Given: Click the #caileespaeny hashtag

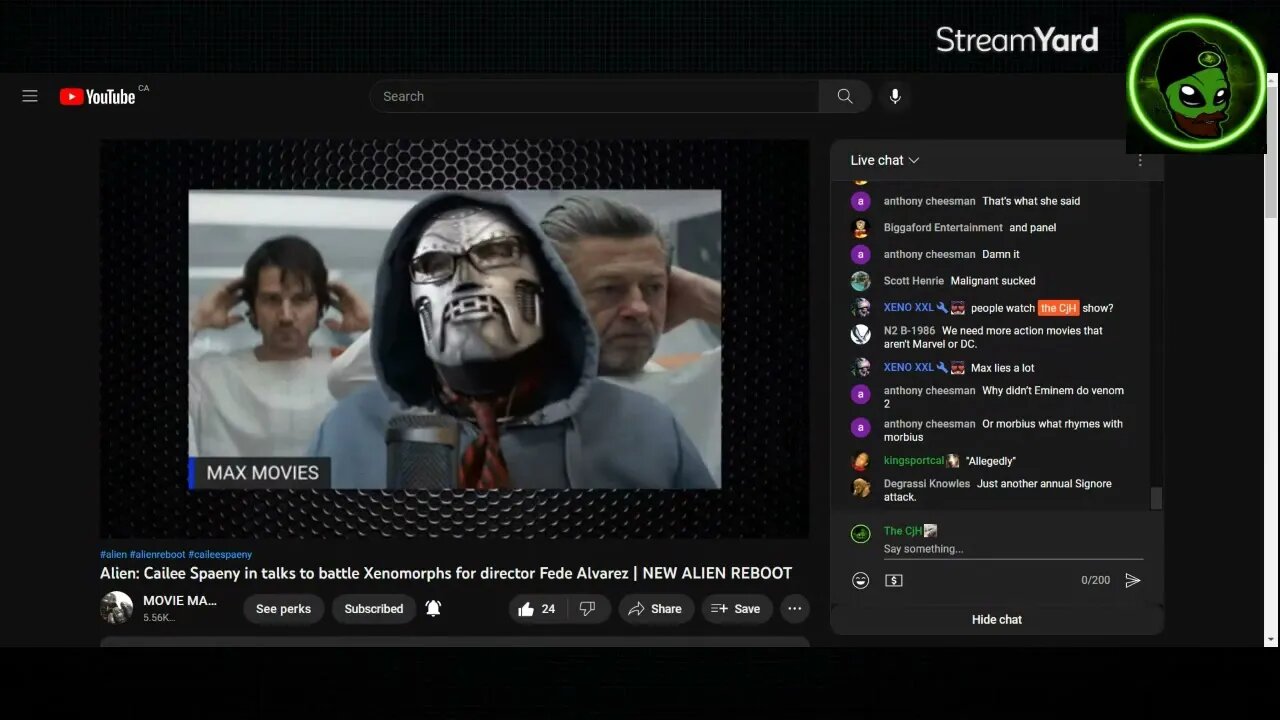Looking at the screenshot, I should (220, 554).
